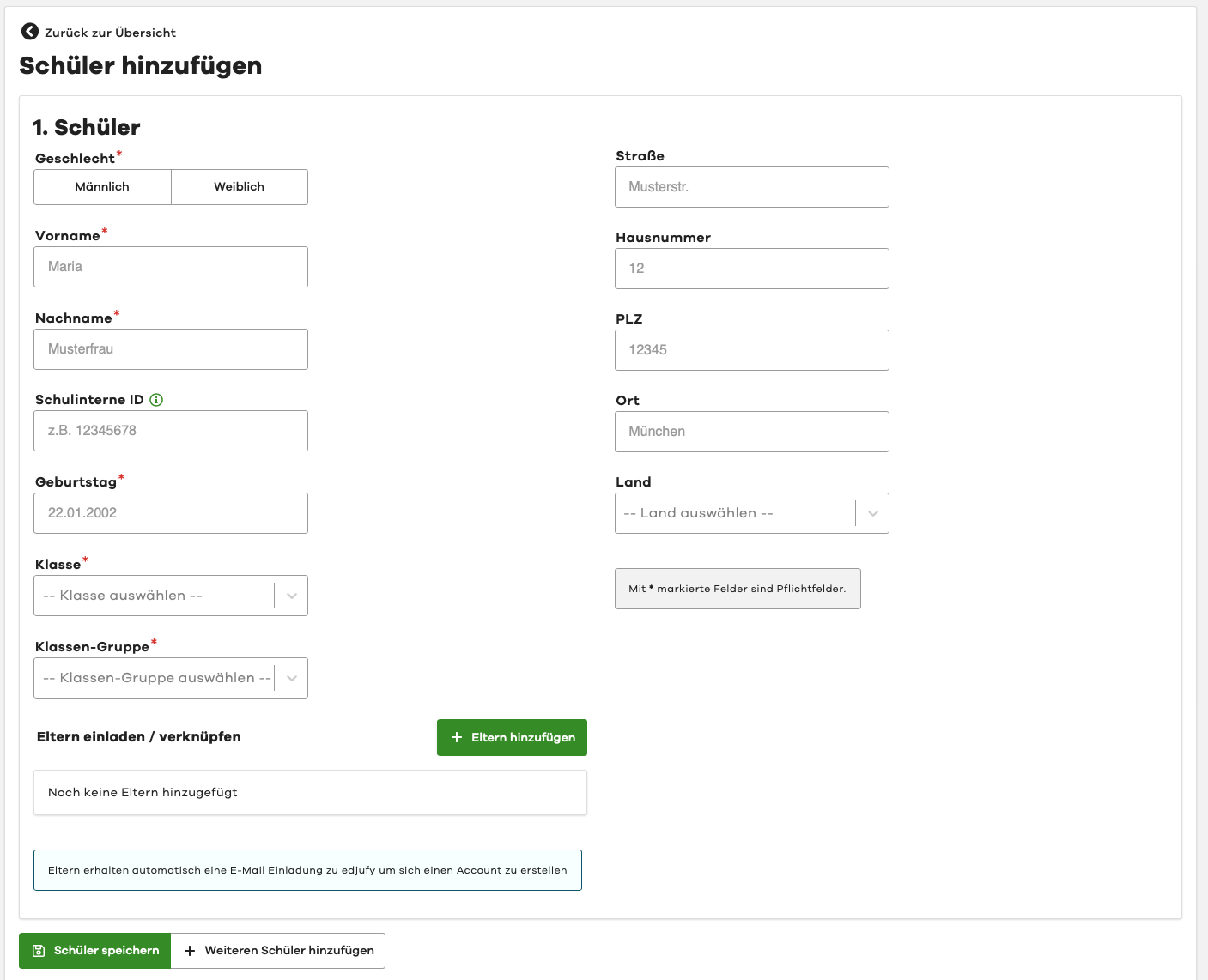Viewport: 1208px width, 980px height.
Task: Click the back arrow circle icon
Action: coord(30,32)
